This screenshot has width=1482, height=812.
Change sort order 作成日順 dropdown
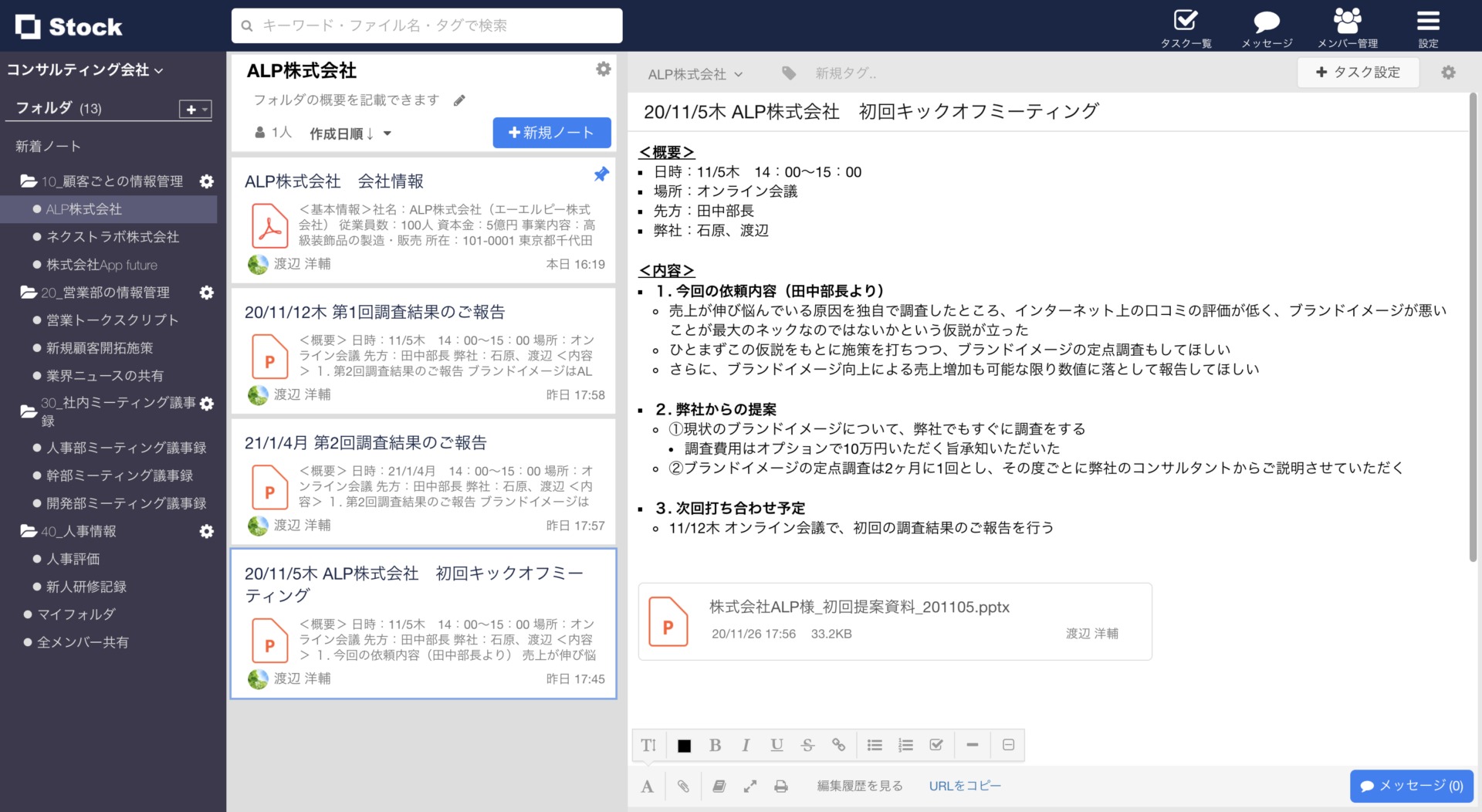pyautogui.click(x=350, y=134)
